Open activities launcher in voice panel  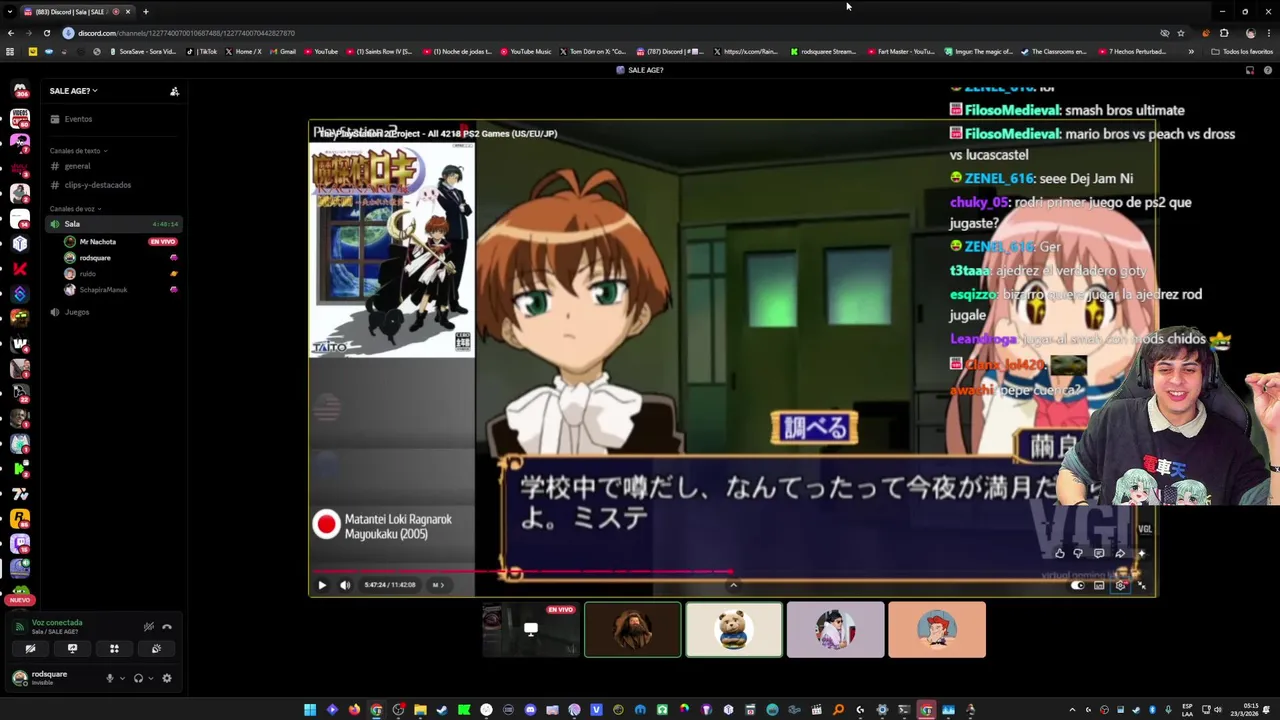click(x=114, y=649)
